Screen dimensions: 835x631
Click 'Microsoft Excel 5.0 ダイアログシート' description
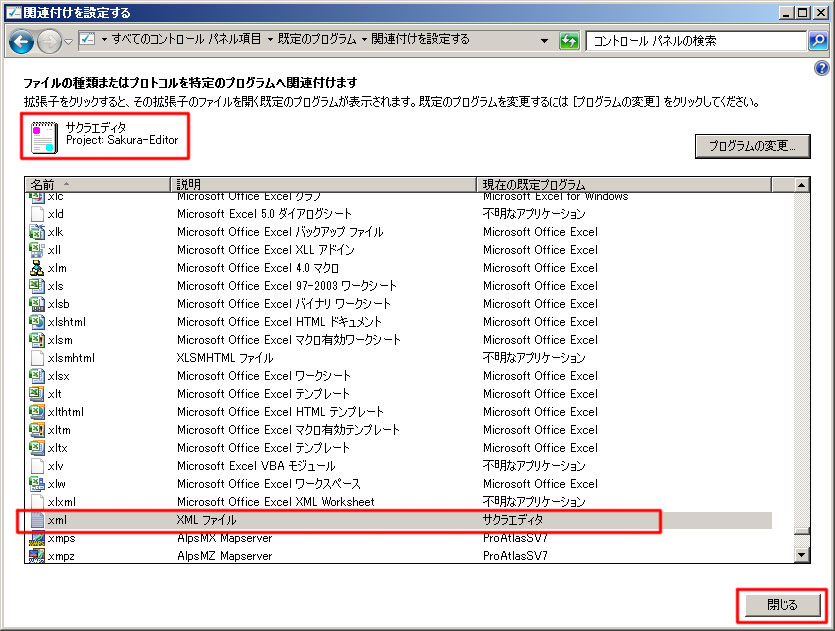point(264,214)
